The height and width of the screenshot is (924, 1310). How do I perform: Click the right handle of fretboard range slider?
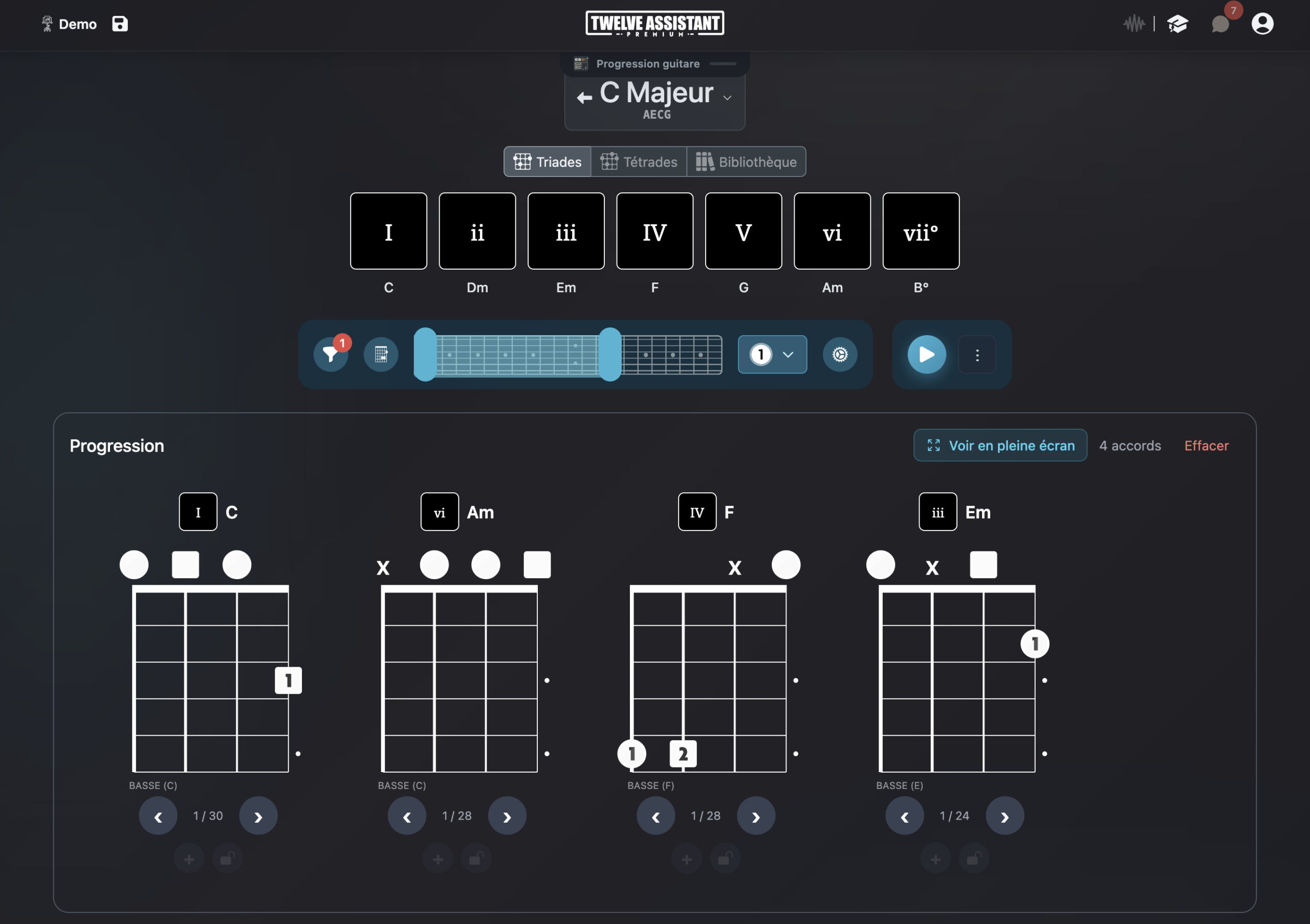(610, 354)
